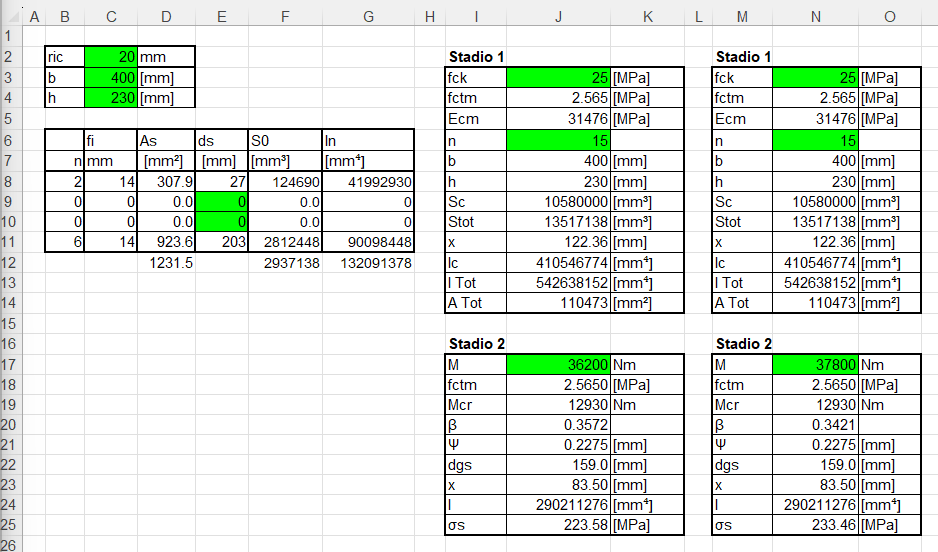Select row header 17
This screenshot has height=552, width=938.
[10, 365]
